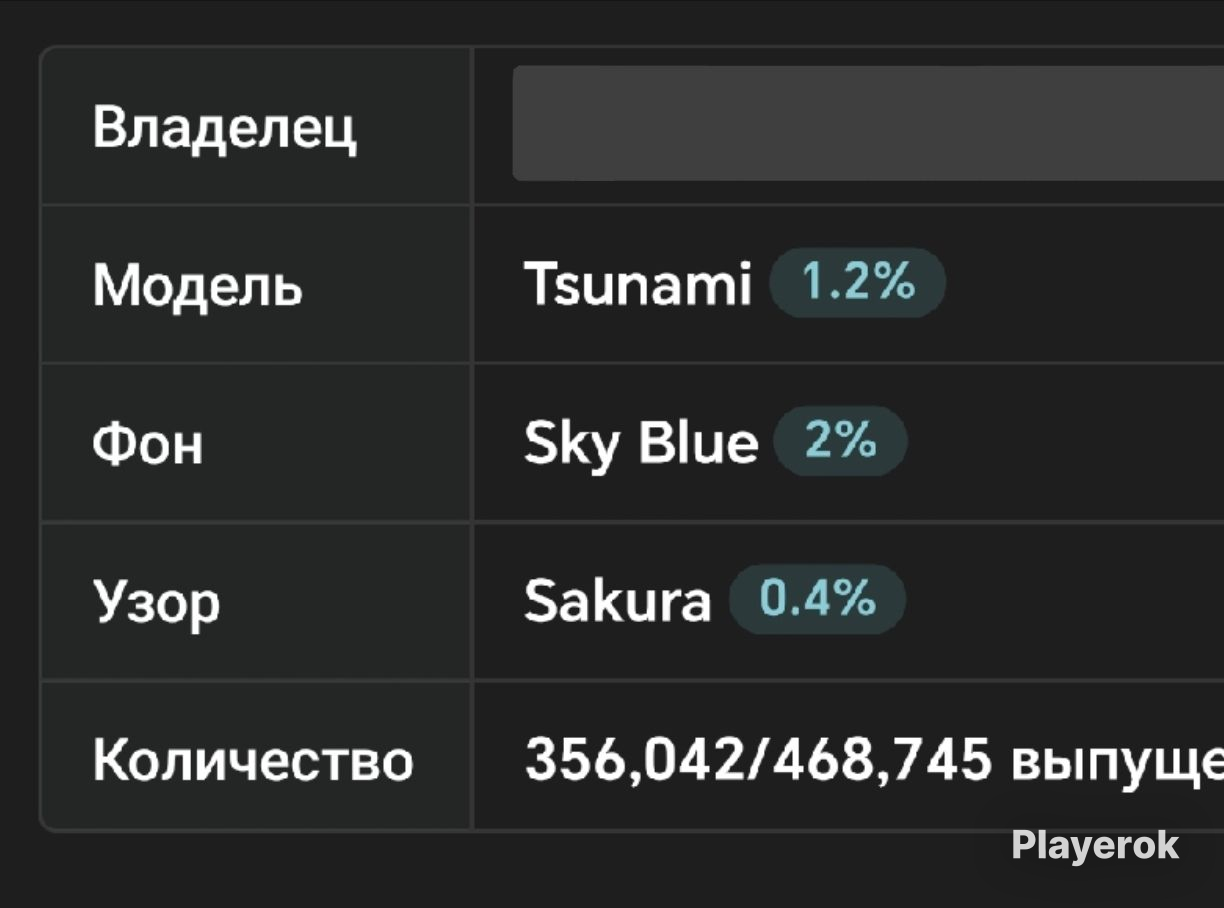Viewport: 1224px width, 908px height.
Task: Click the Узор row label
Action: pos(156,604)
